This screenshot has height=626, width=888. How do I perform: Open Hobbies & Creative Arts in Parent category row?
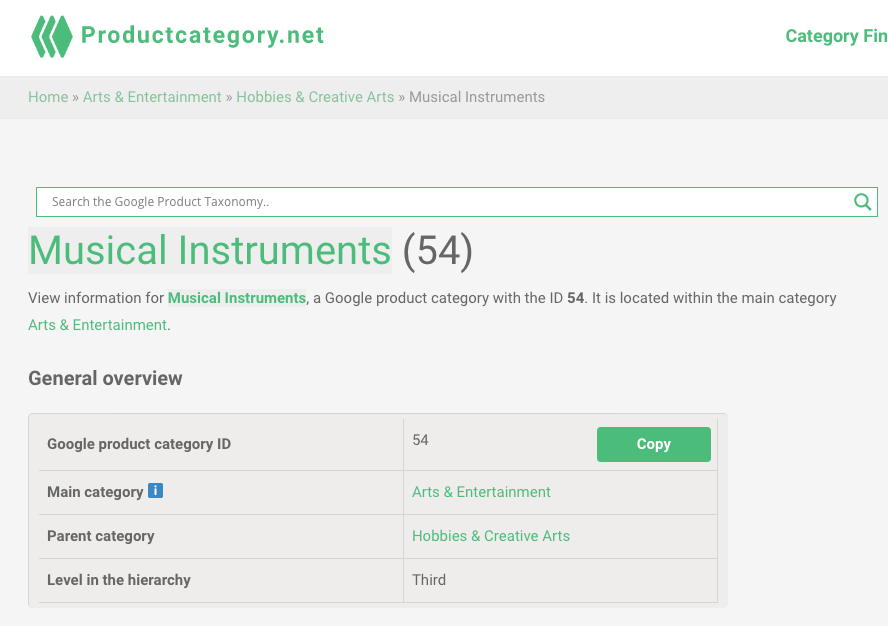pyautogui.click(x=490, y=536)
